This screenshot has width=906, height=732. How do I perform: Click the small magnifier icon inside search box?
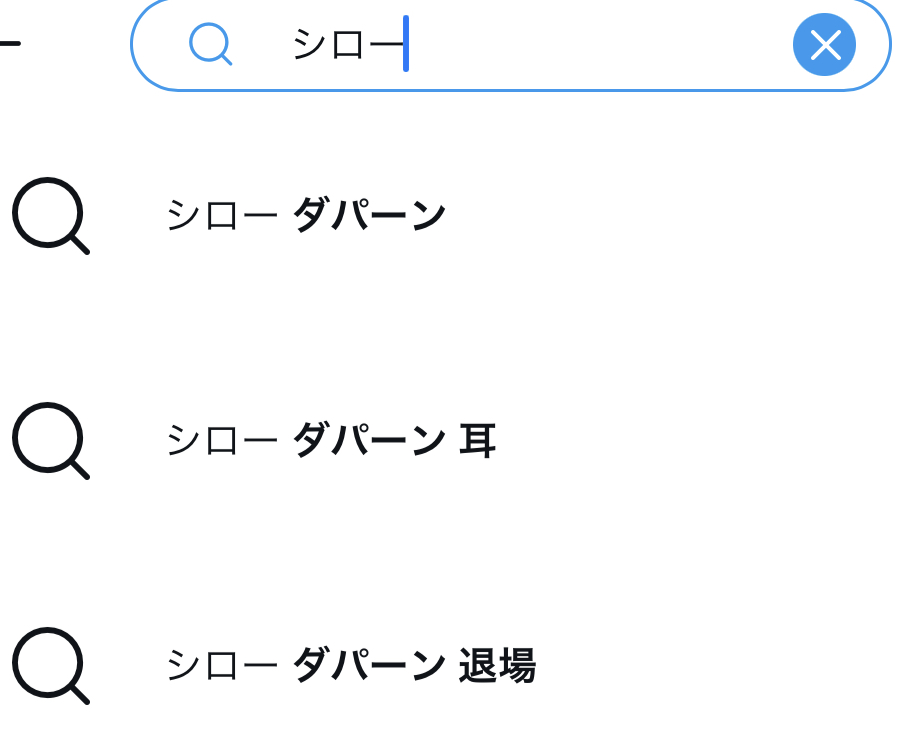click(x=210, y=44)
